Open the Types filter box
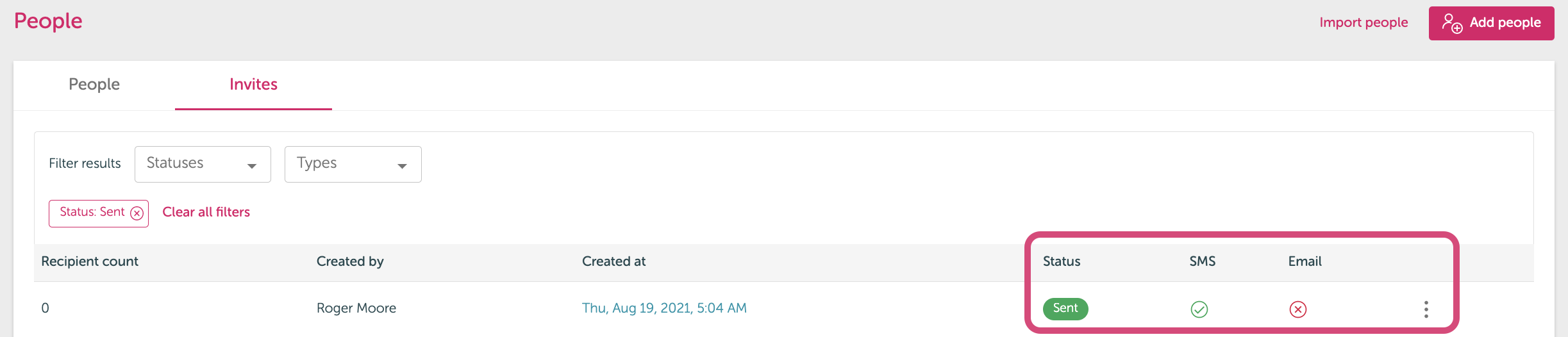This screenshot has width=1568, height=337. 353,164
